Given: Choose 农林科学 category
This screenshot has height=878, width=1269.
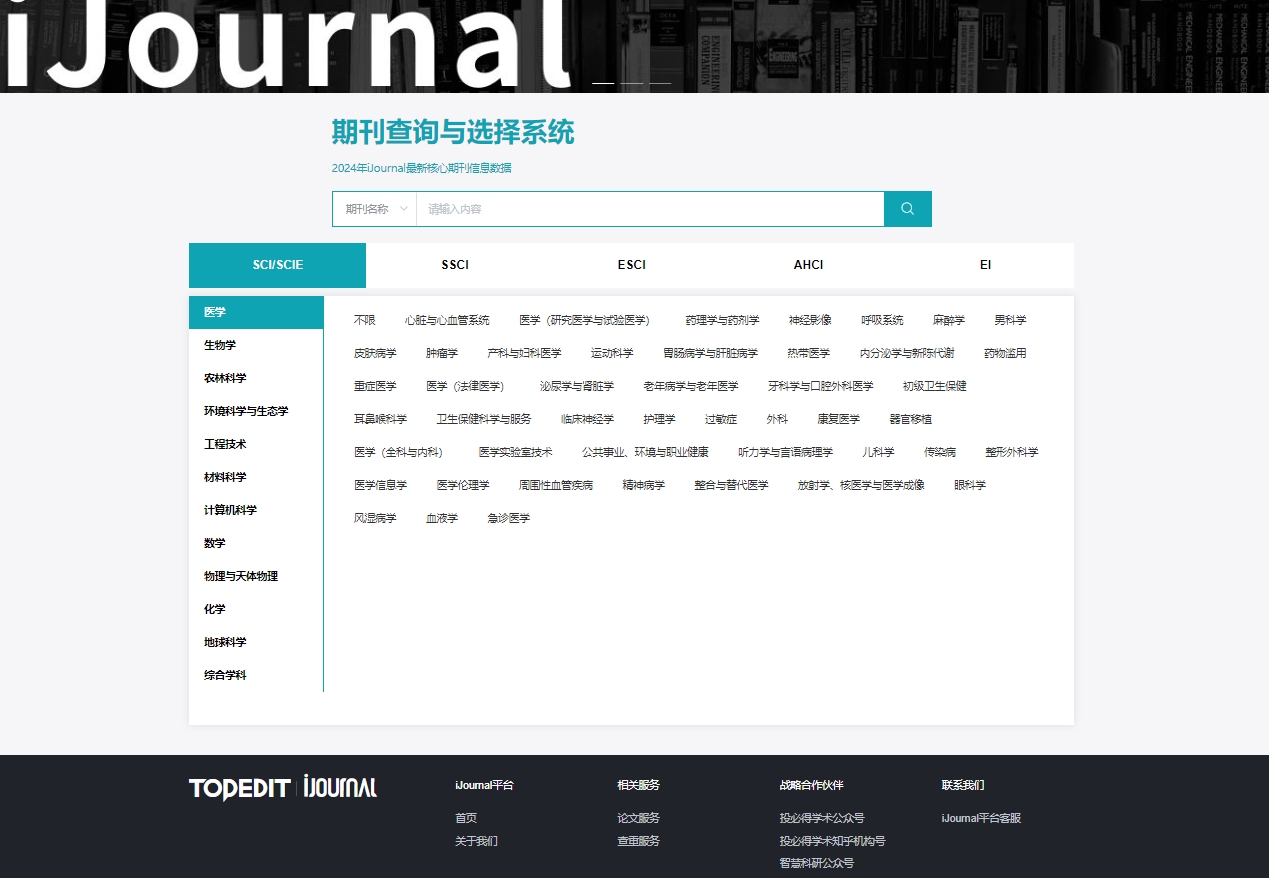Looking at the screenshot, I should 256,378.
